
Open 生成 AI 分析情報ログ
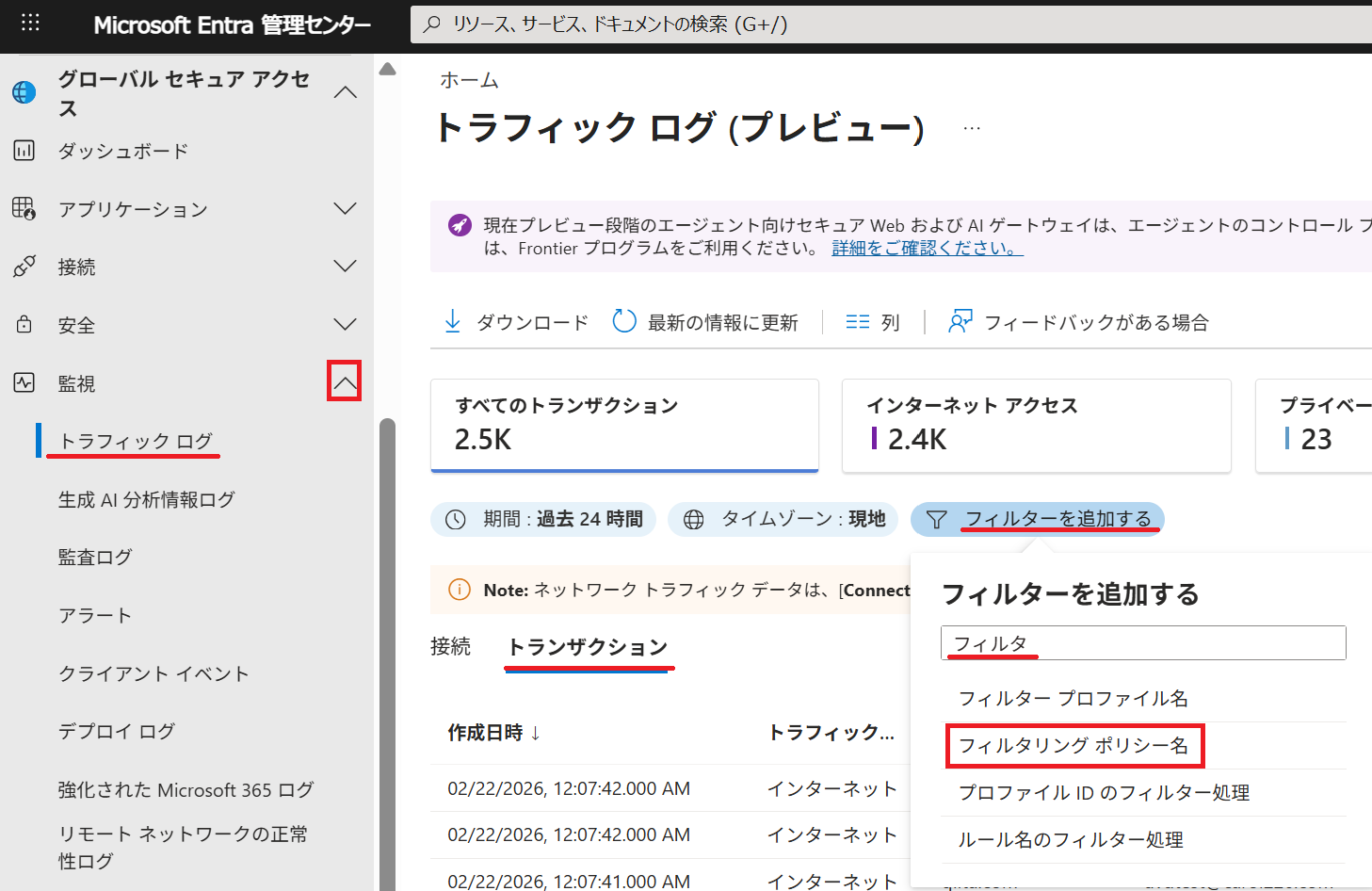(x=147, y=499)
